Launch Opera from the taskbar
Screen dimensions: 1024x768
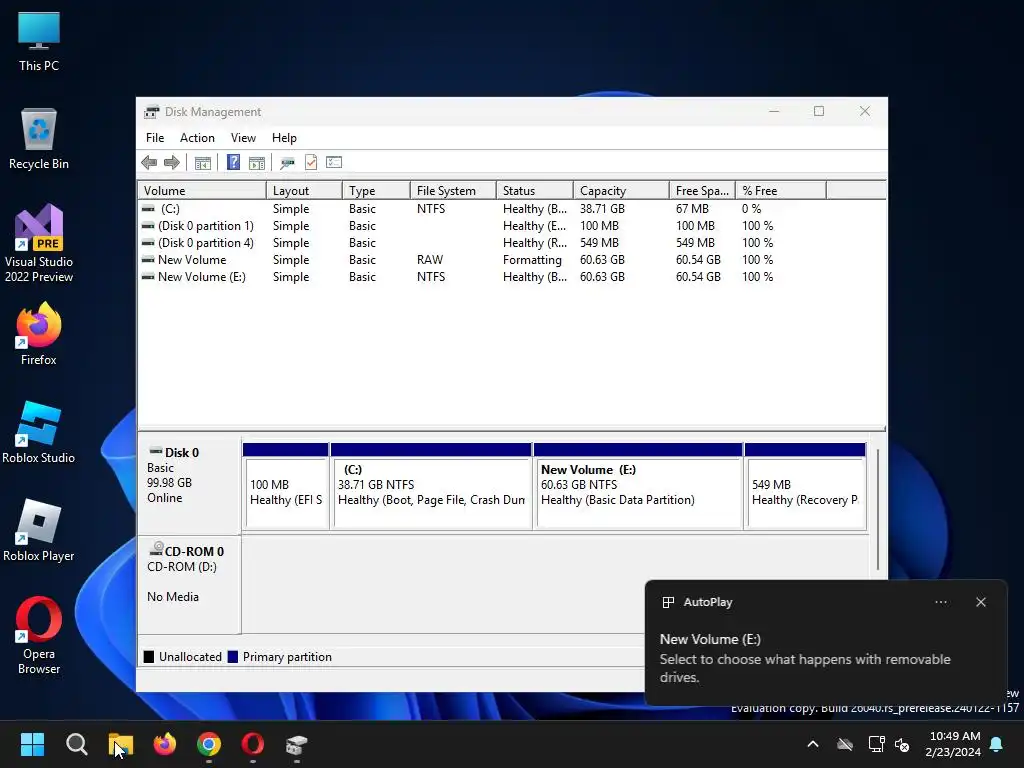click(253, 744)
